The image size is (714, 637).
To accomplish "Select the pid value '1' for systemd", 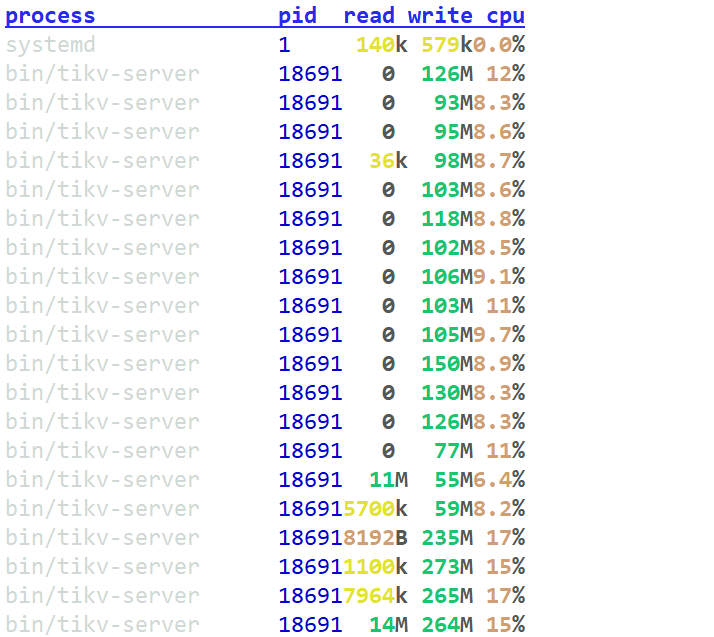I will point(285,45).
